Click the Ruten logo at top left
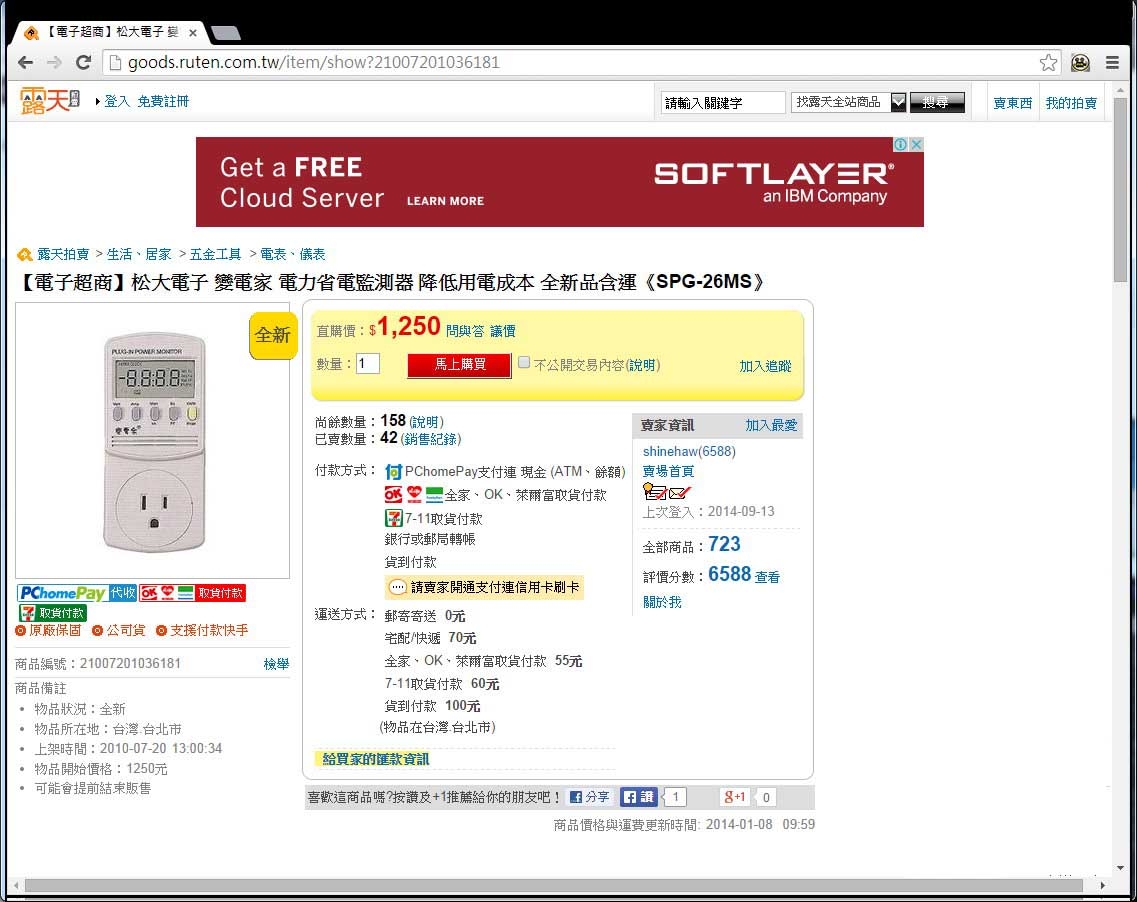 49,101
